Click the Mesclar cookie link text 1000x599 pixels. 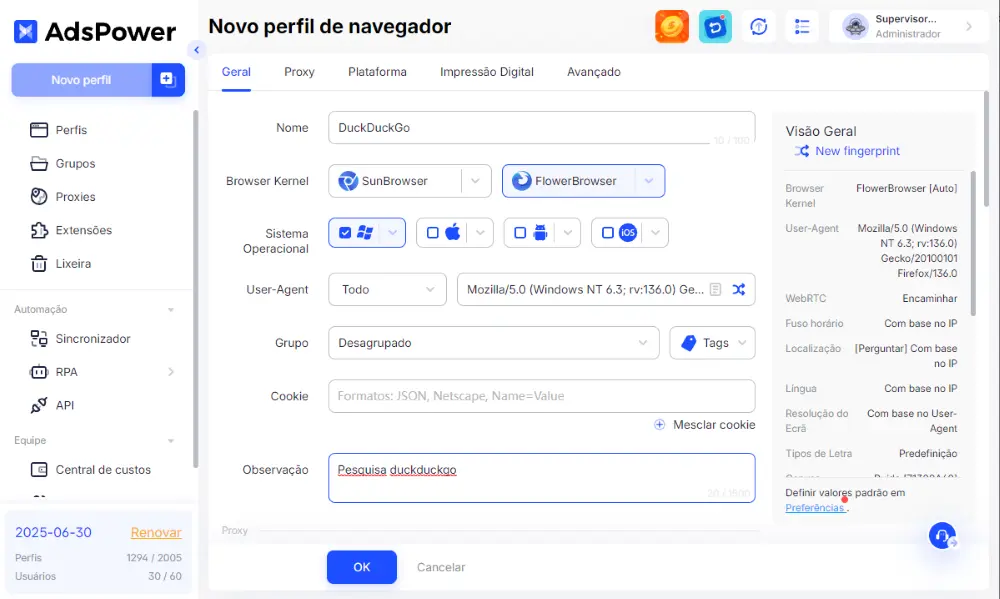click(x=714, y=425)
